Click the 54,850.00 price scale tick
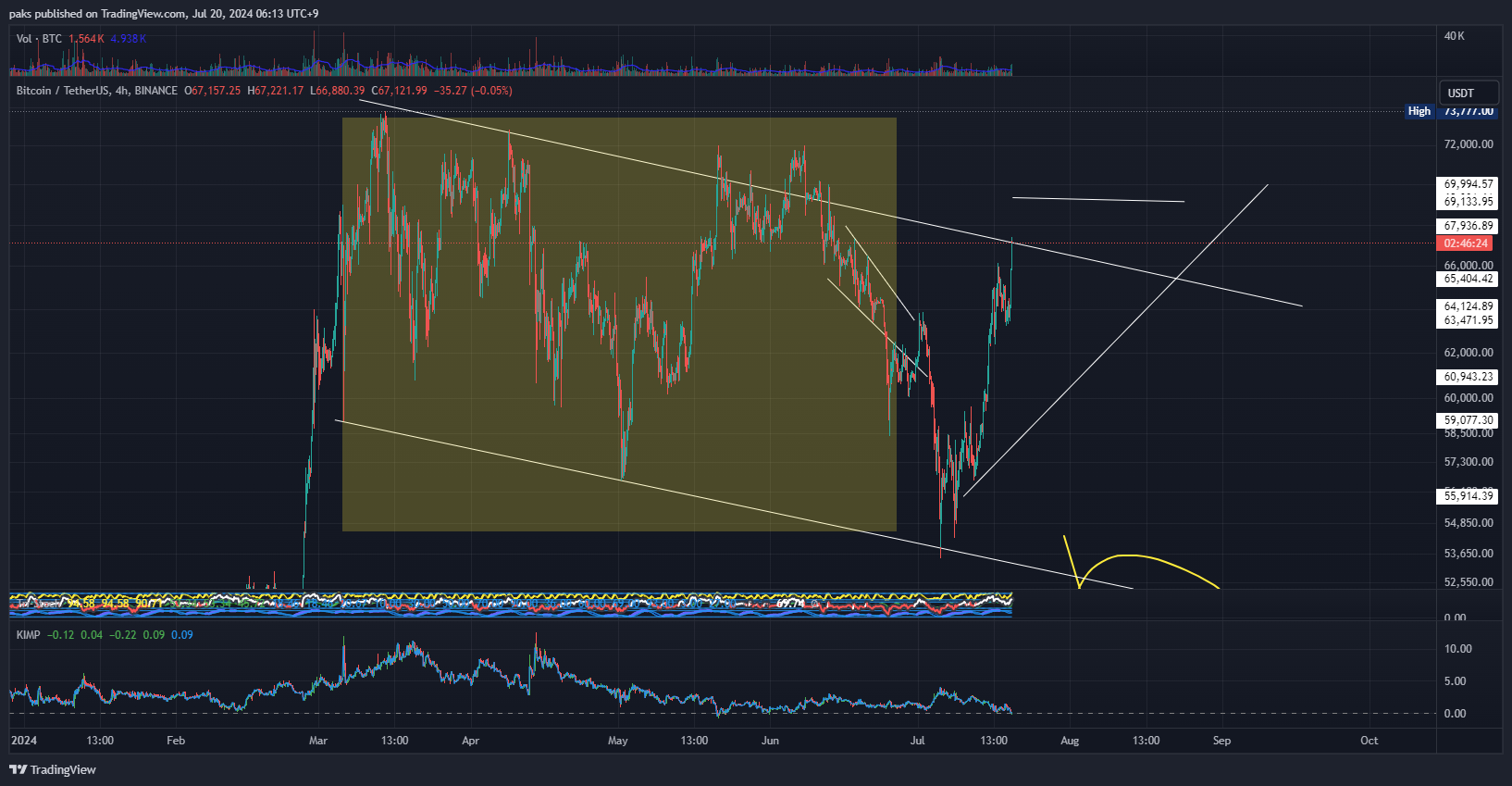The width and height of the screenshot is (1512, 786). tap(1469, 523)
